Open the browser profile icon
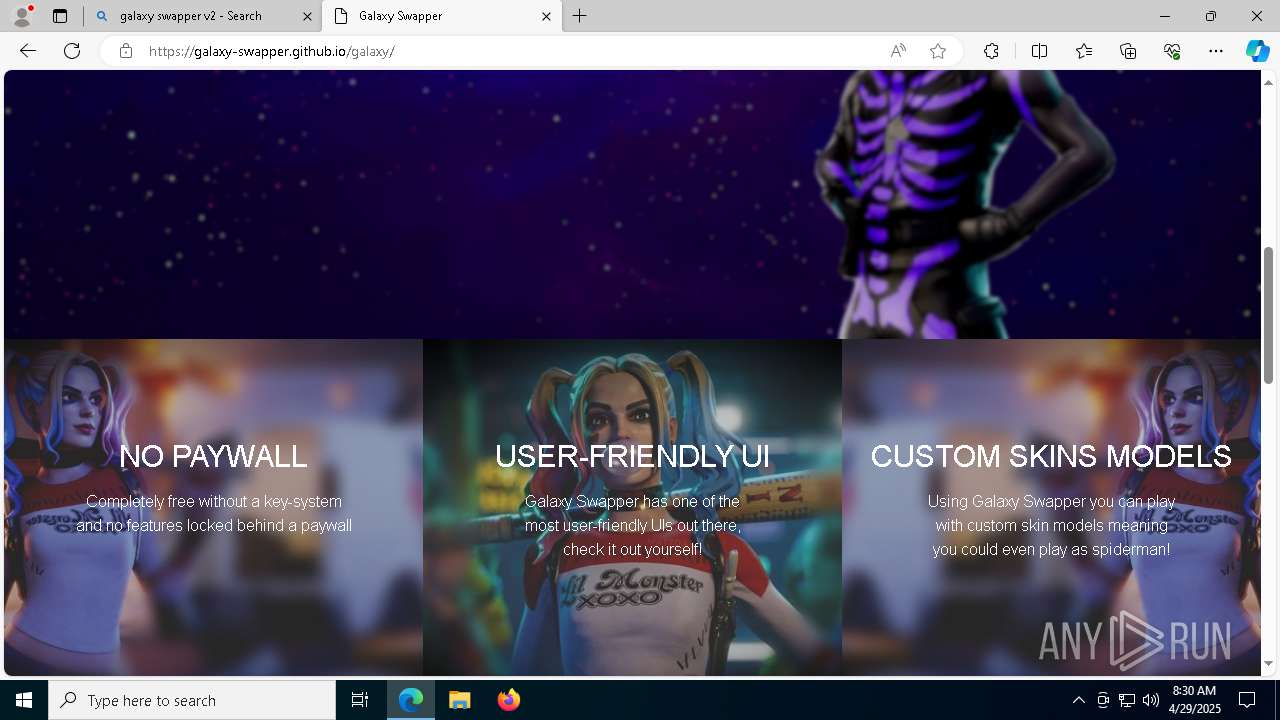Screen dimensions: 1280x720 point(22,16)
